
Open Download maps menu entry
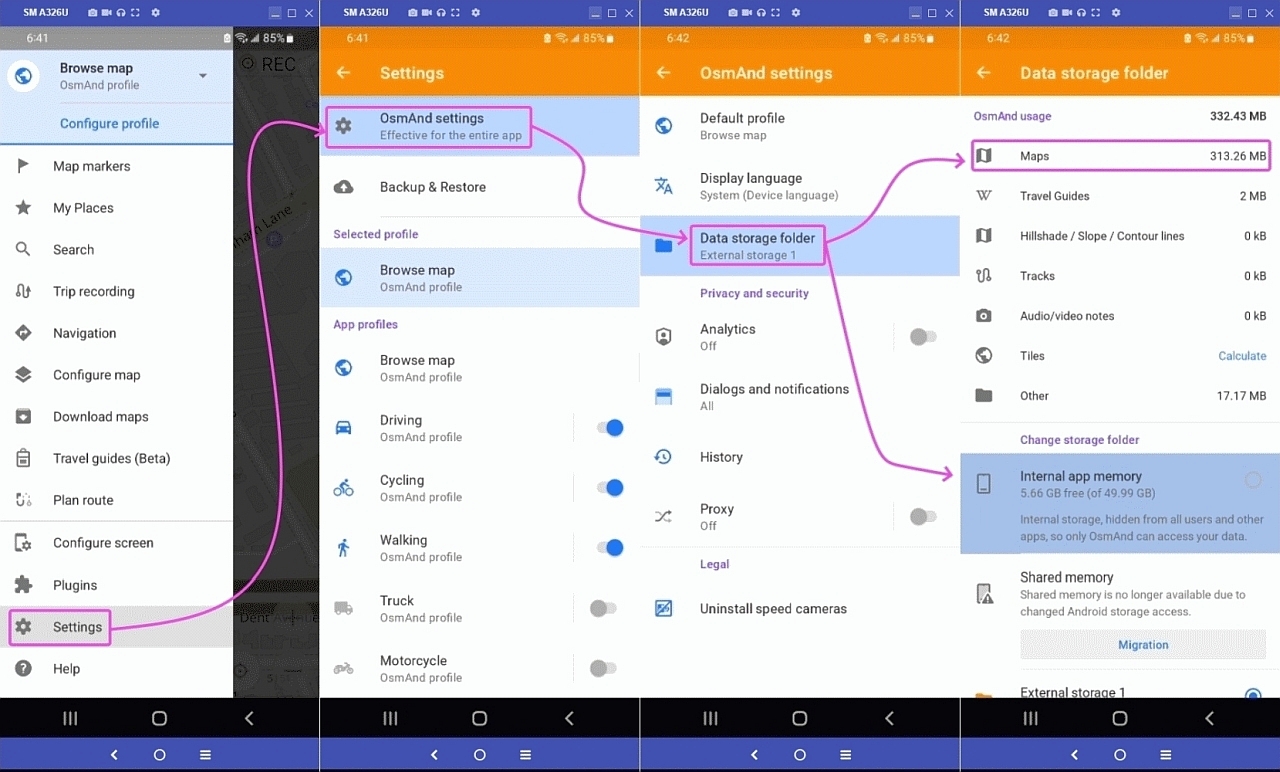click(116, 417)
